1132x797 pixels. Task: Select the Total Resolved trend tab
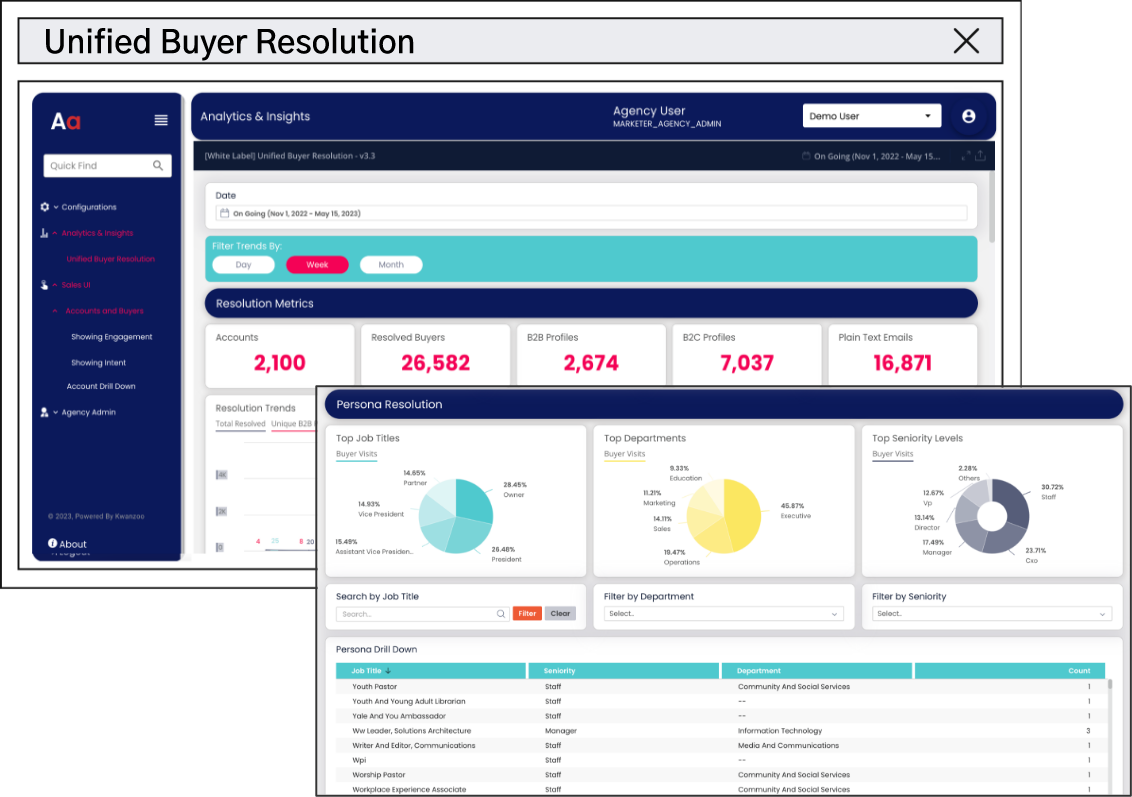[240, 424]
